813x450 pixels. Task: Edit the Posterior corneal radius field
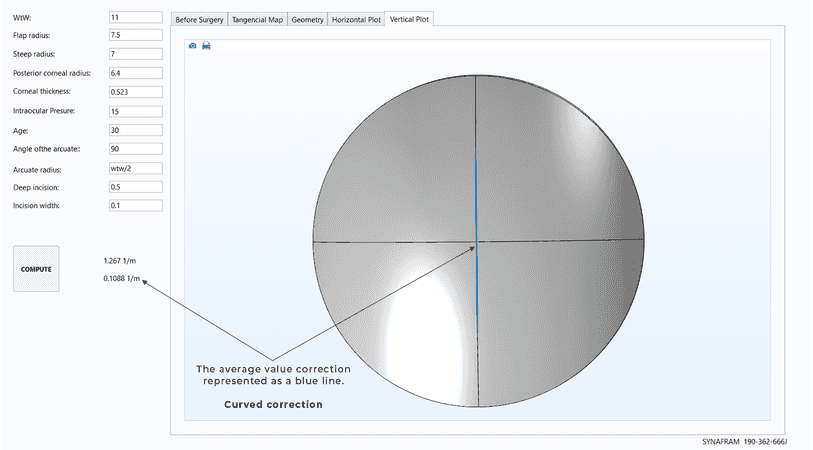click(136, 73)
